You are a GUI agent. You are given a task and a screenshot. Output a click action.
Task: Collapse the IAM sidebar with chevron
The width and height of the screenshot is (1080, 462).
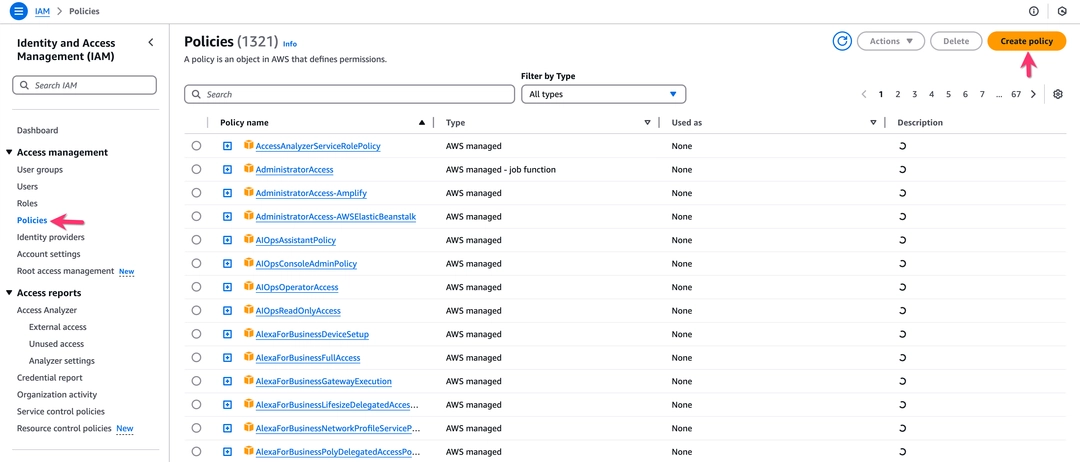tap(151, 43)
